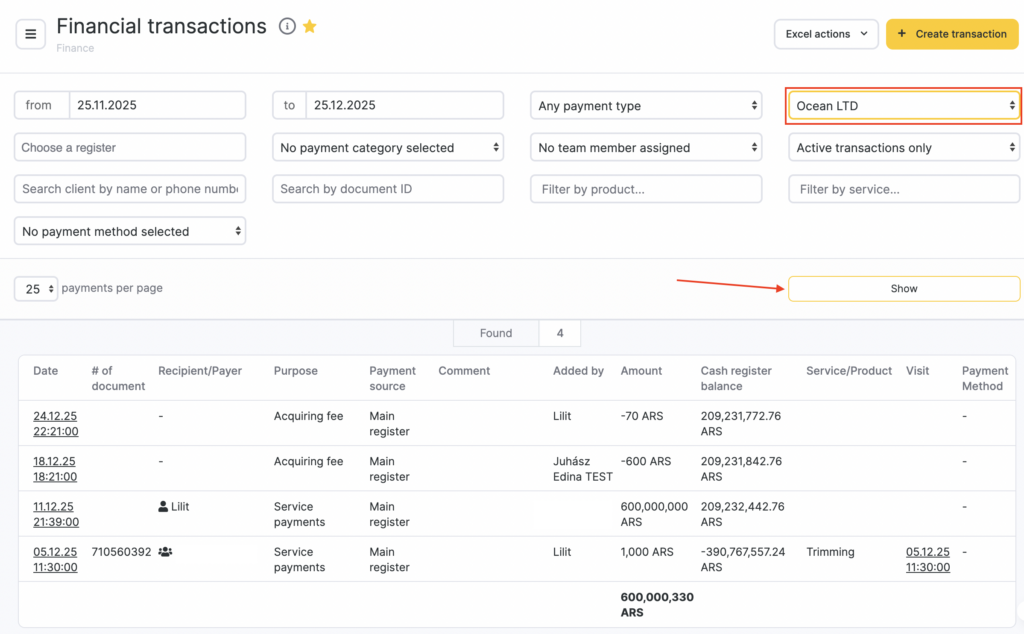The height and width of the screenshot is (634, 1024).
Task: Change the 25 payments per page selector
Action: [x=36, y=289]
